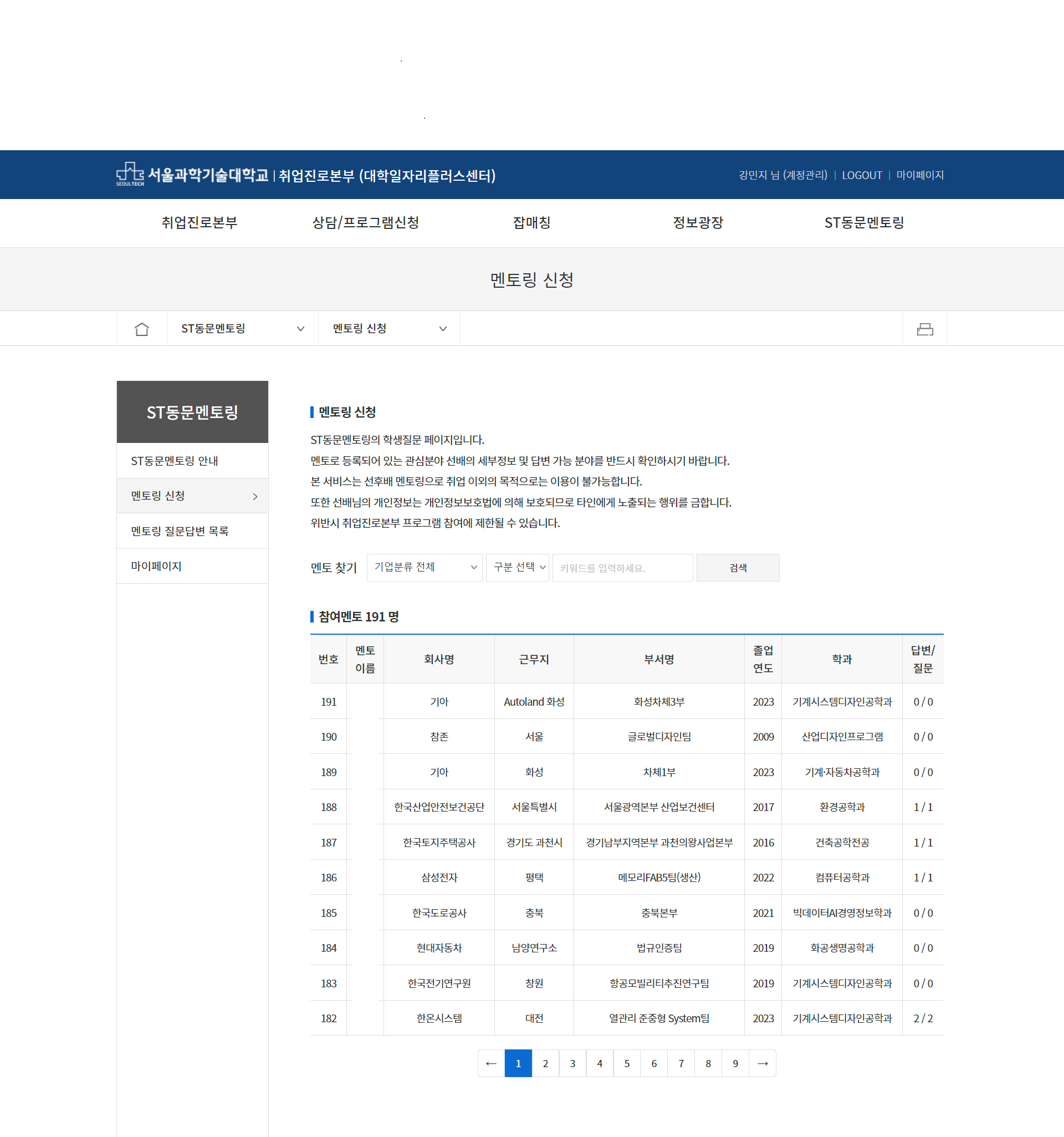Image resolution: width=1064 pixels, height=1137 pixels.
Task: Go to next page with right arrow
Action: [x=762, y=1063]
